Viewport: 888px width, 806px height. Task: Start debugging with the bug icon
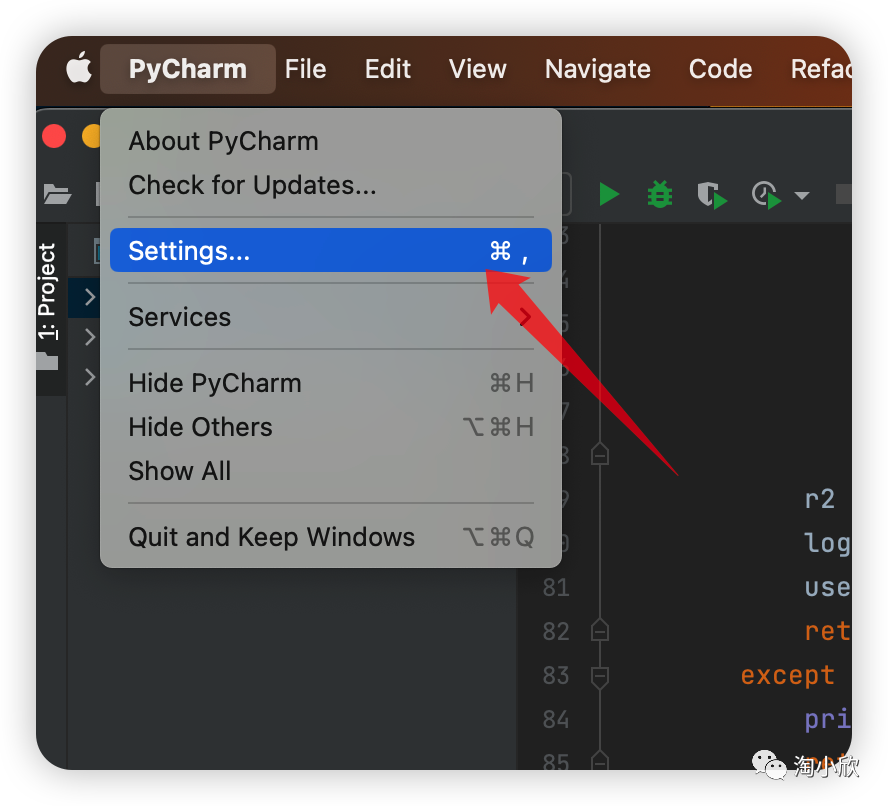tap(660, 194)
